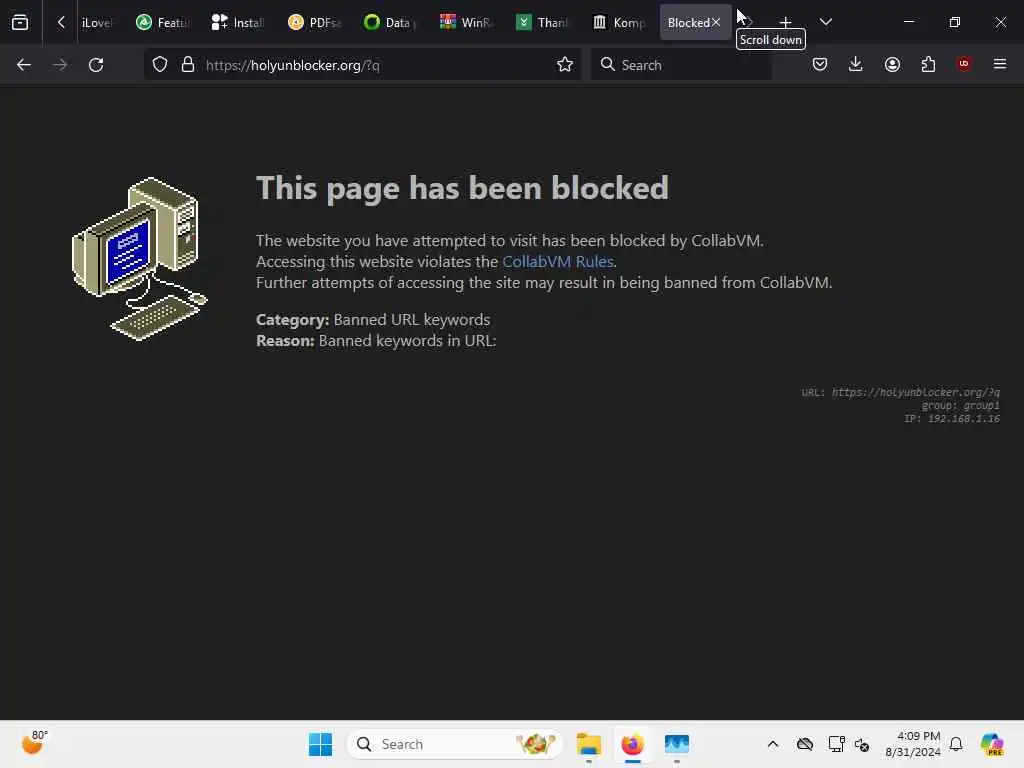
Task: View site security via padlock icon
Action: click(x=188, y=65)
